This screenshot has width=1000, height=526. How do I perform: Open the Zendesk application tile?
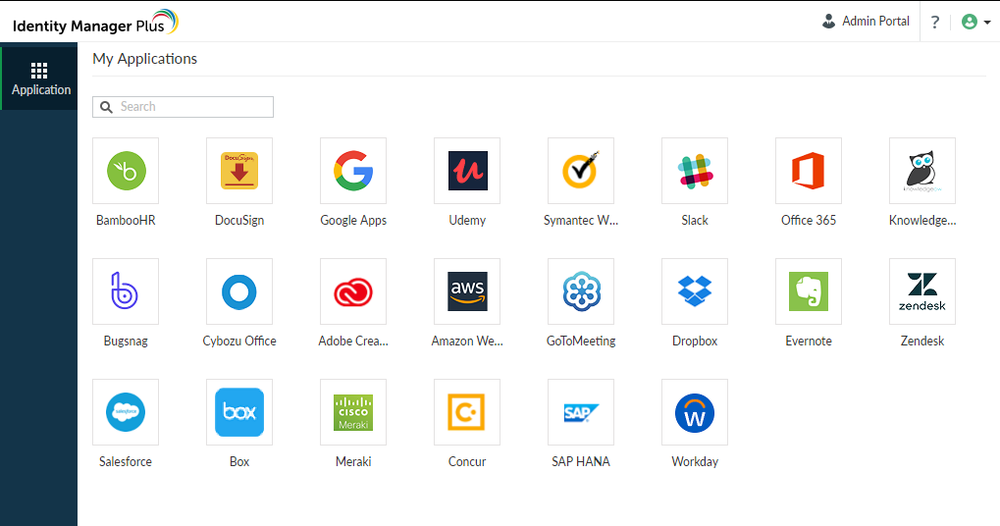(x=922, y=291)
